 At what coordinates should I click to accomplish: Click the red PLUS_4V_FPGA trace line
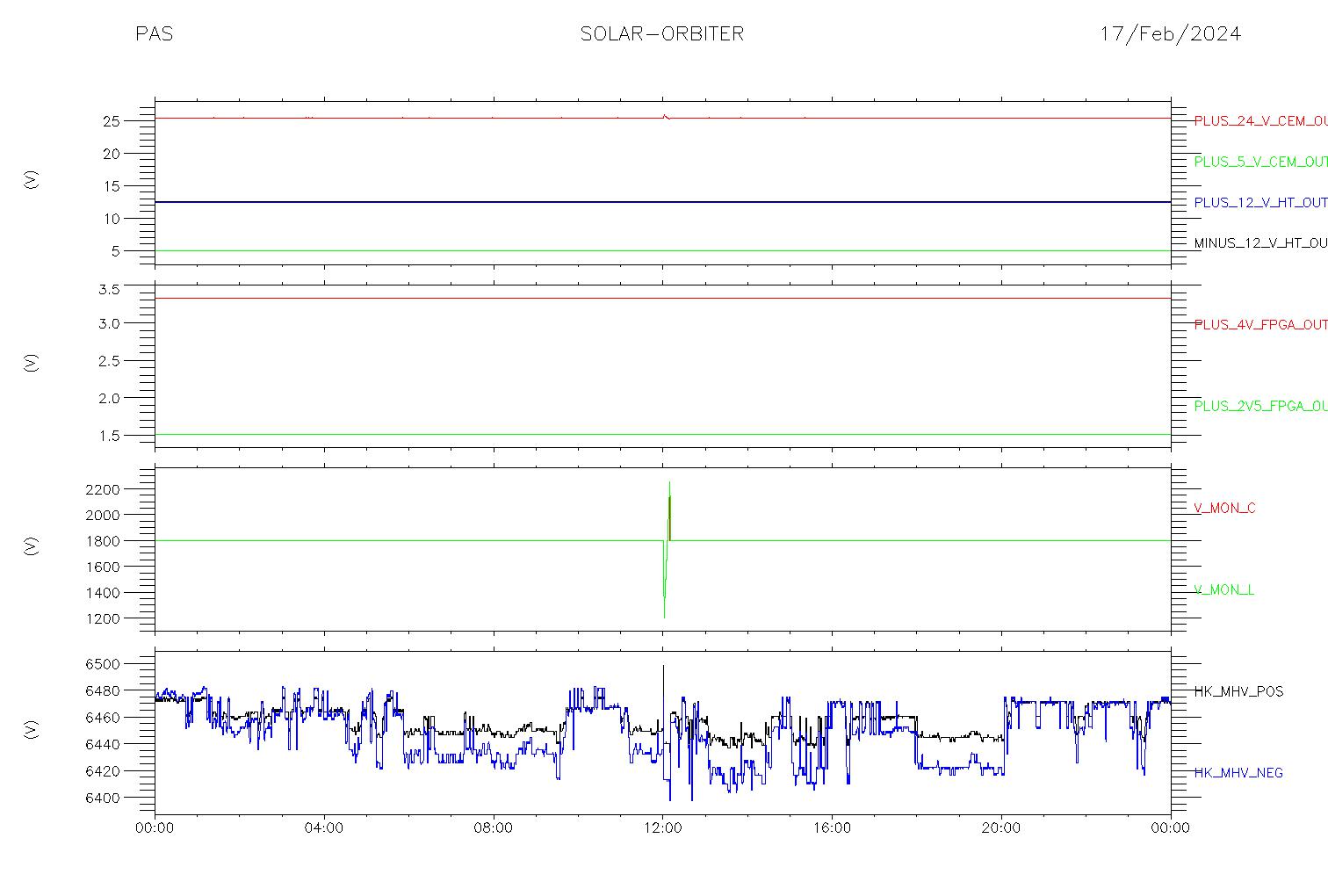(662, 298)
